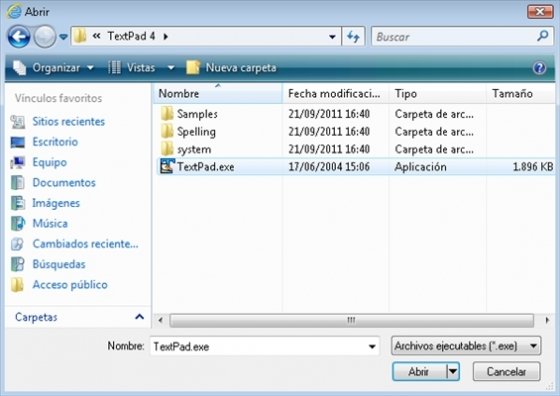Viewport: 560px width, 396px height.
Task: Click the Aplicación type cell
Action: point(420,167)
